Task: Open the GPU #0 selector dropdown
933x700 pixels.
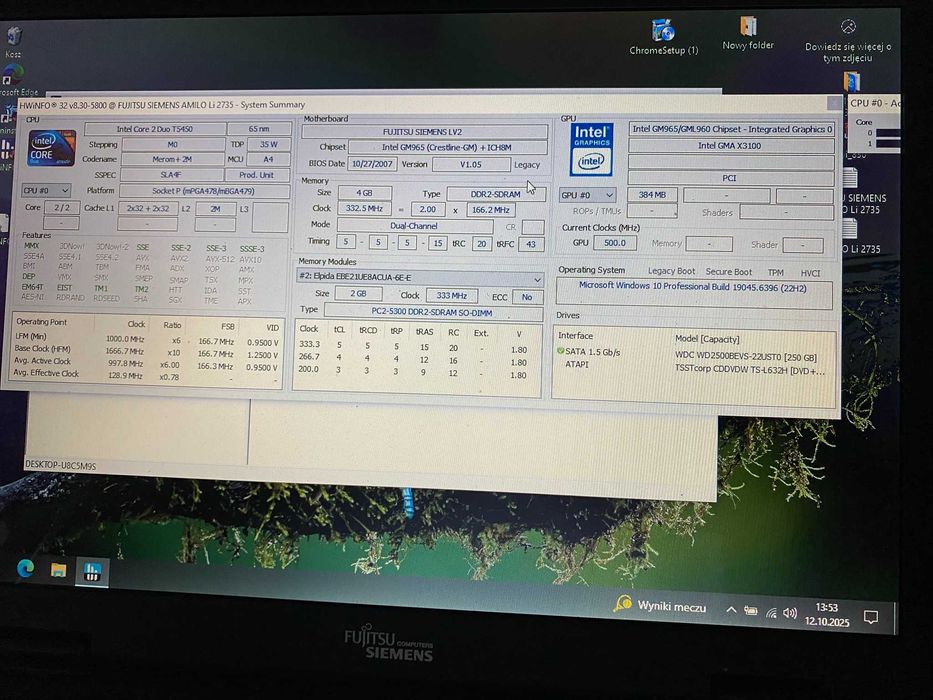Action: [x=587, y=195]
